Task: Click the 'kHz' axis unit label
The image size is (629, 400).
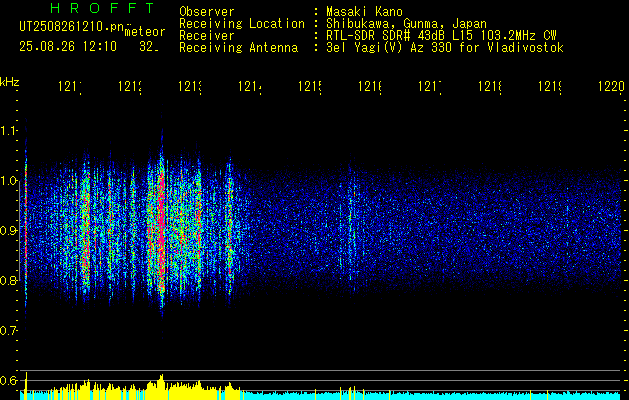Action: click(x=10, y=82)
